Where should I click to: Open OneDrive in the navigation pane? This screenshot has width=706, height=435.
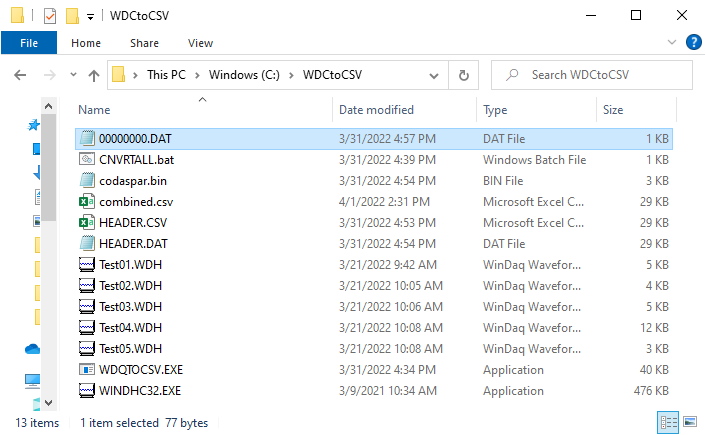(32, 349)
